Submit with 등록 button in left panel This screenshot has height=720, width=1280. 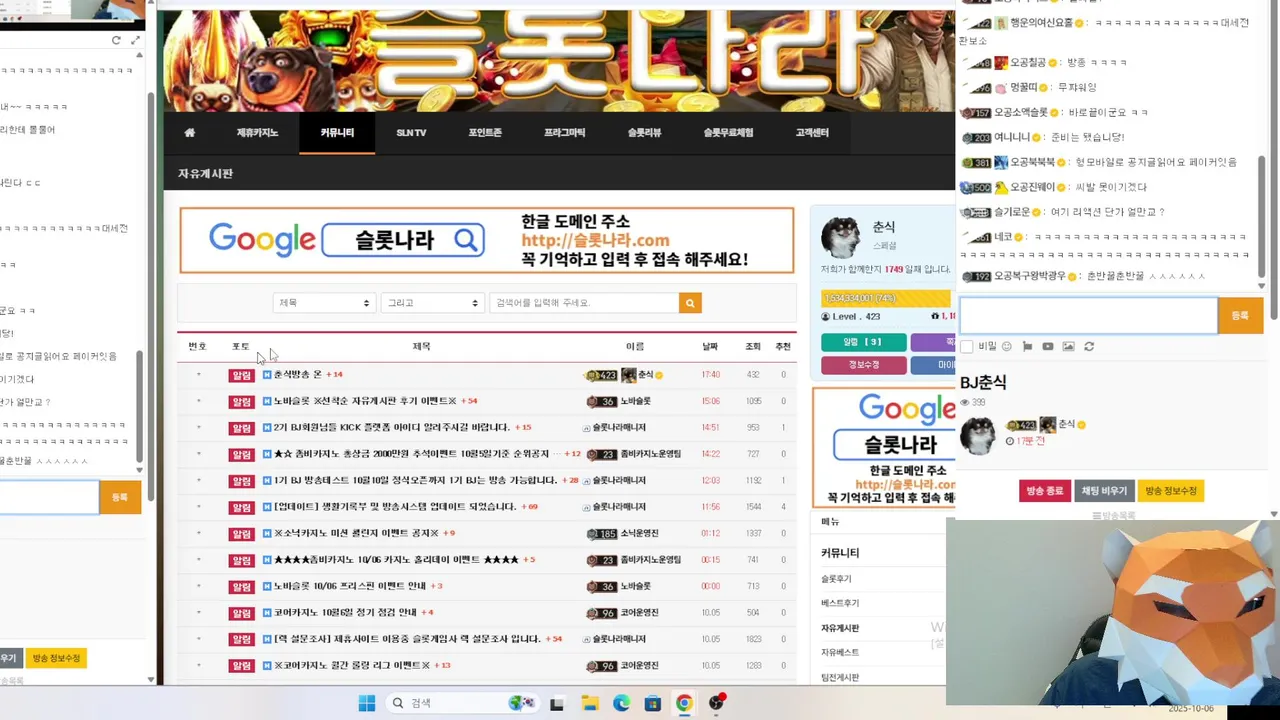120,497
